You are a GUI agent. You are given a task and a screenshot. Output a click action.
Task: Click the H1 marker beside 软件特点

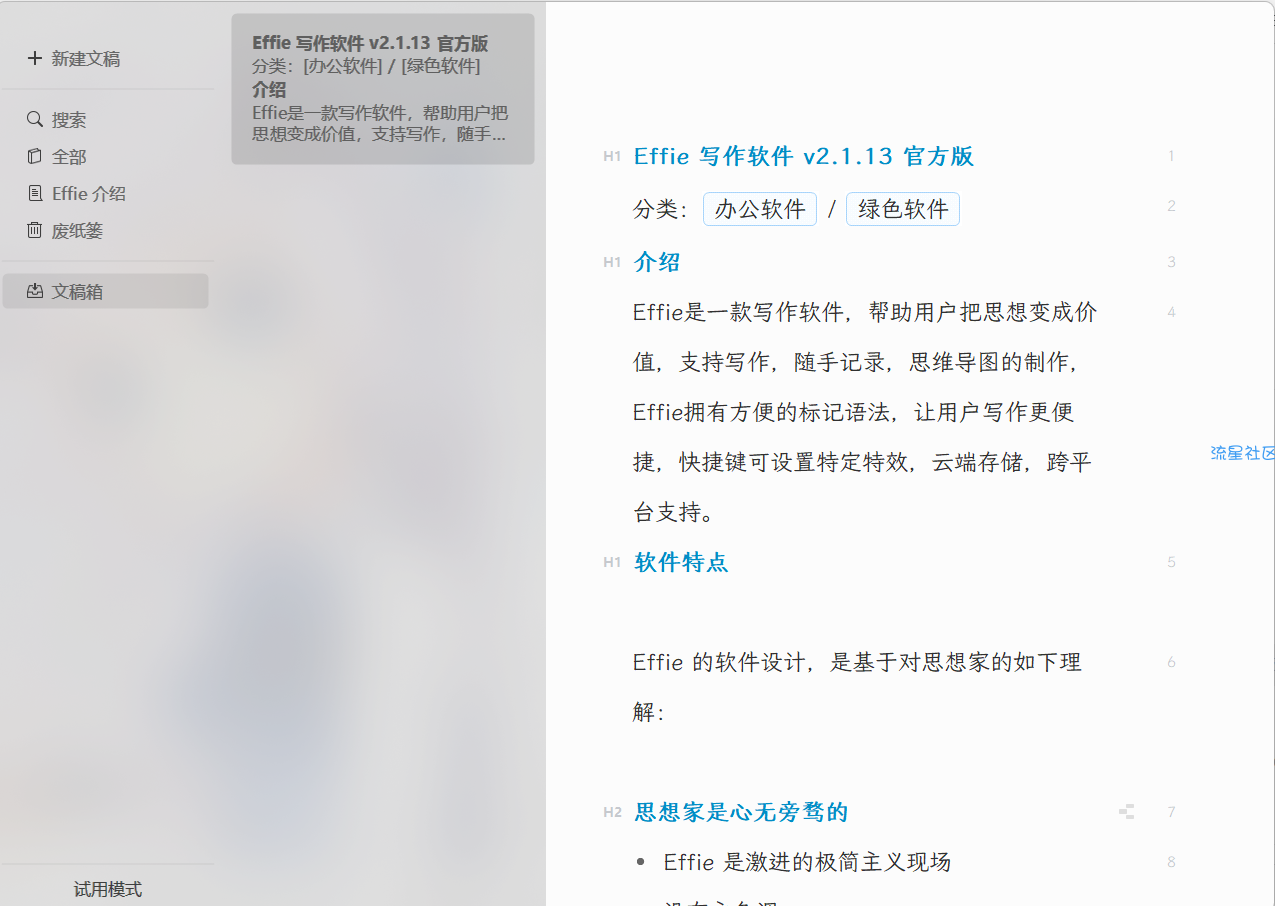point(612,563)
